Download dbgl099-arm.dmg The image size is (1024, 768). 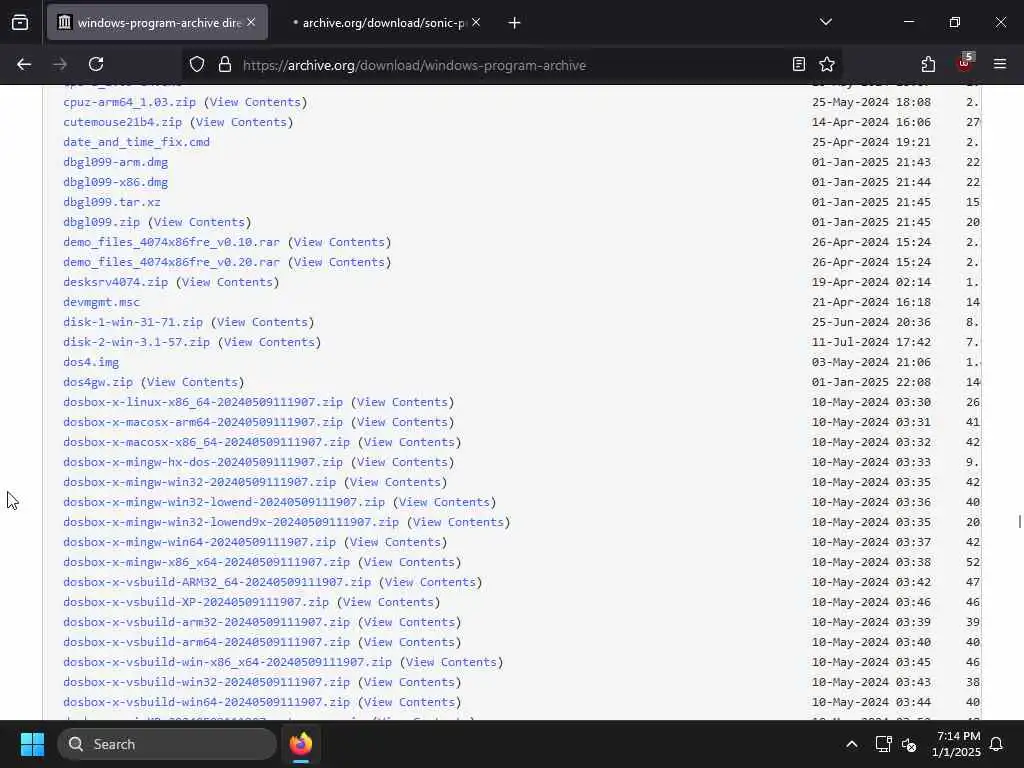(116, 162)
